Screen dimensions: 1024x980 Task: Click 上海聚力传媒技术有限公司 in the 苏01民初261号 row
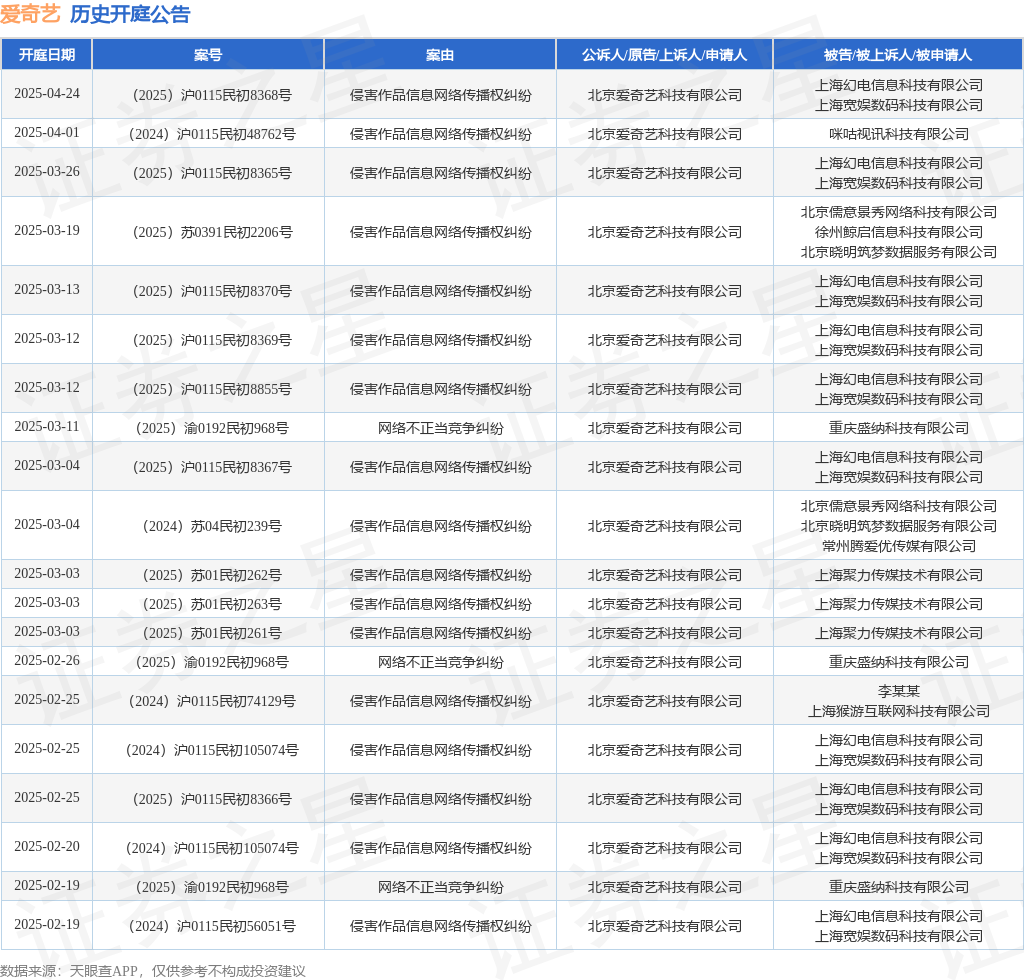click(x=899, y=633)
